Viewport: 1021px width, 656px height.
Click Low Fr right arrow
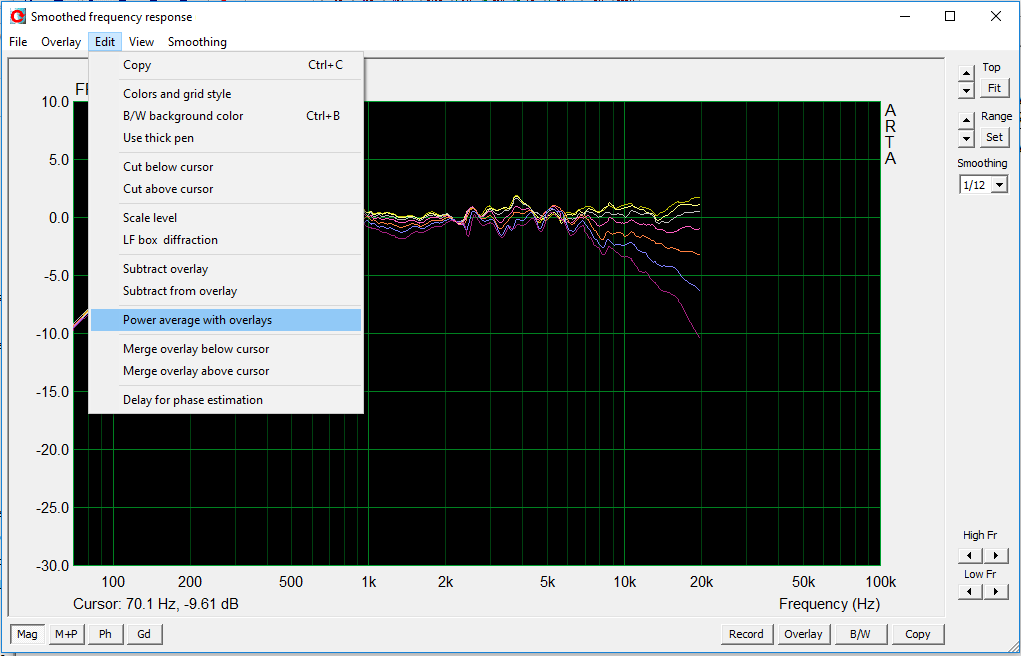(x=995, y=592)
